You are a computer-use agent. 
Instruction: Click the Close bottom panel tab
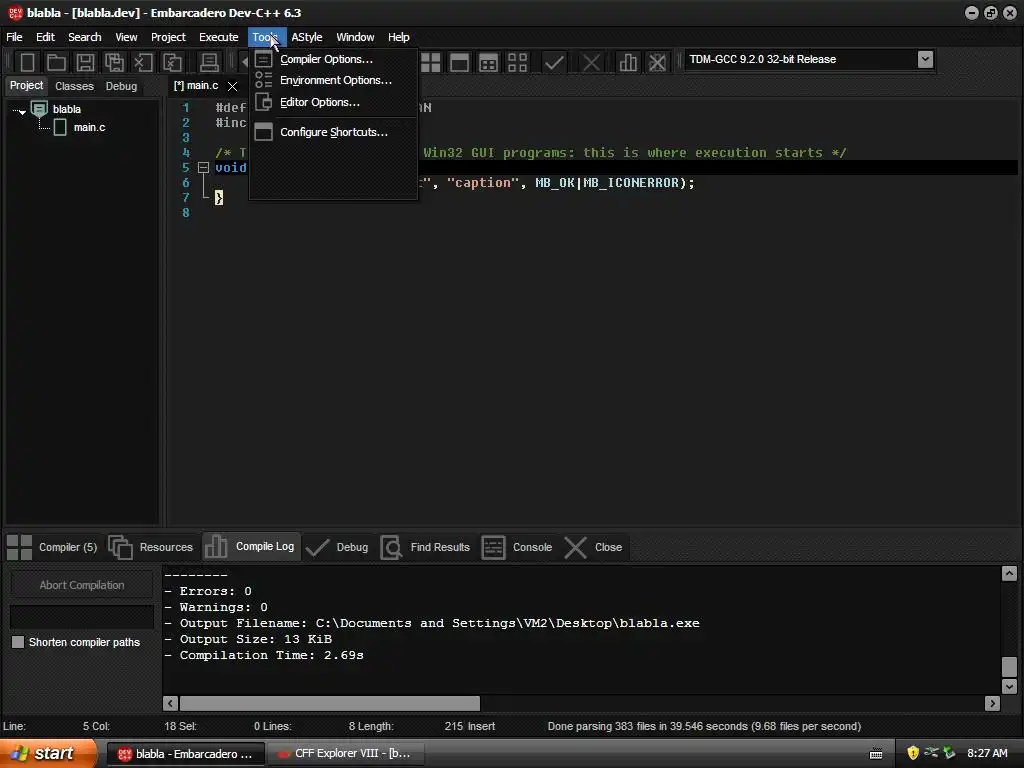click(x=593, y=547)
